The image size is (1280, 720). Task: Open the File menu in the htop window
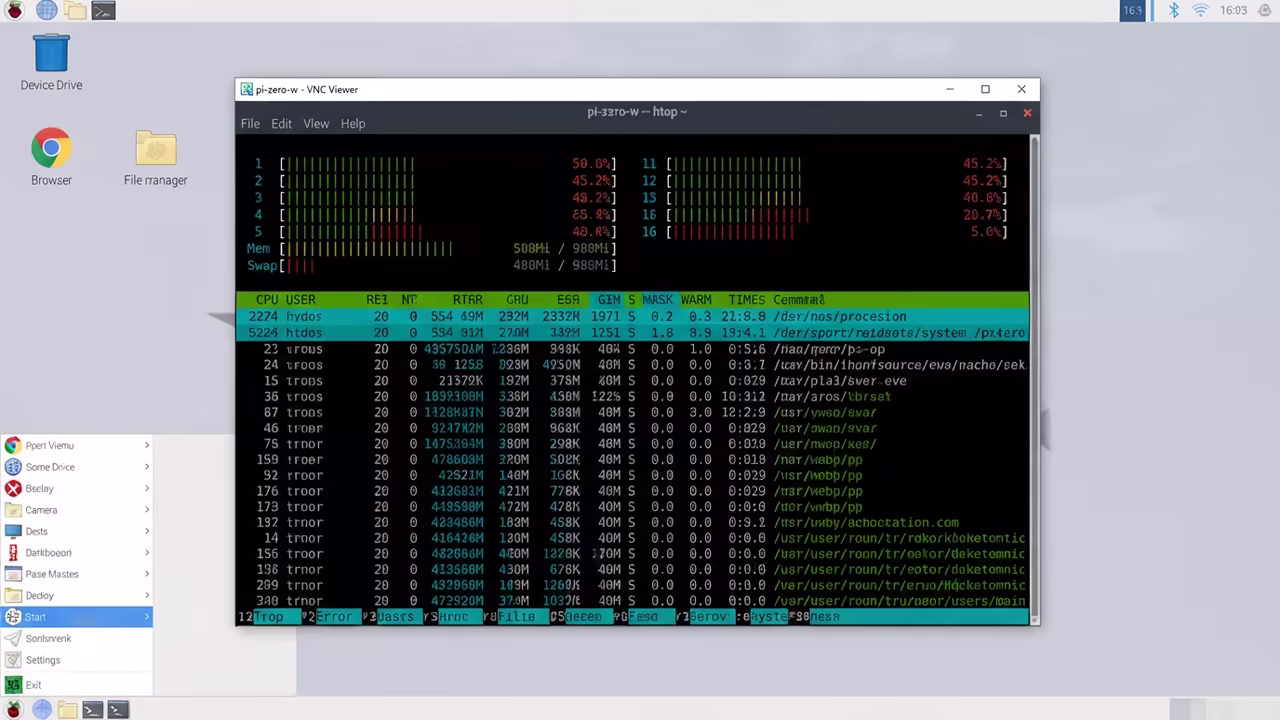(x=250, y=123)
